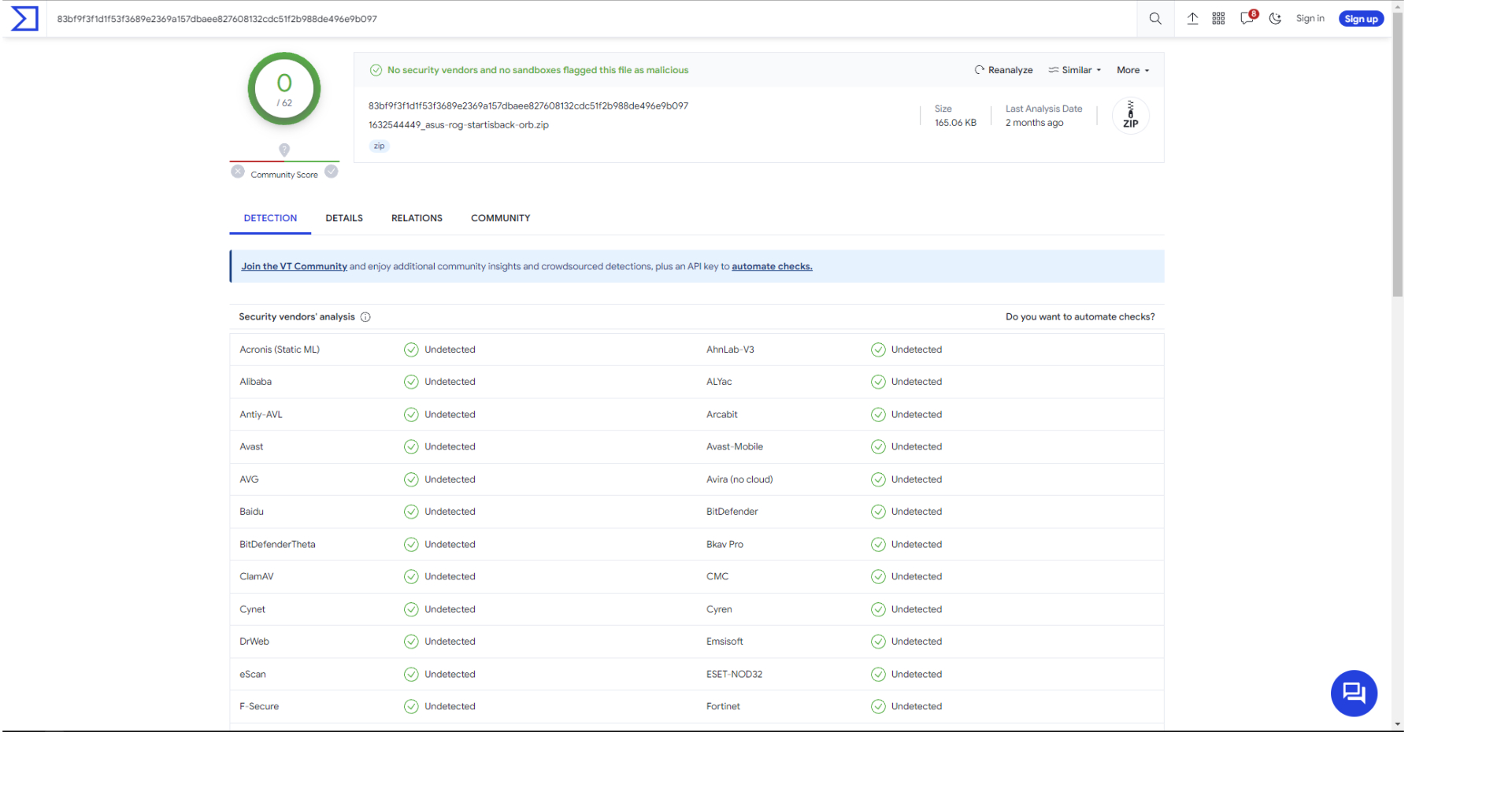
Task: Click the community score location marker
Action: click(x=284, y=150)
